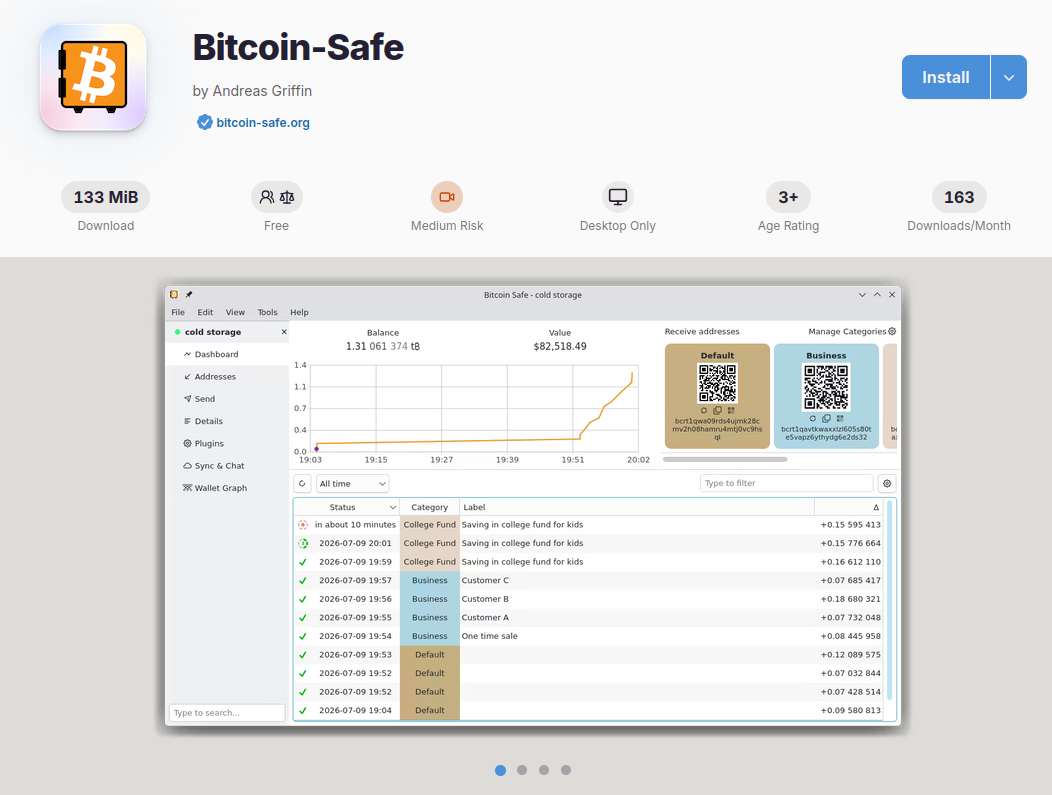Click the Category column header

(x=429, y=507)
